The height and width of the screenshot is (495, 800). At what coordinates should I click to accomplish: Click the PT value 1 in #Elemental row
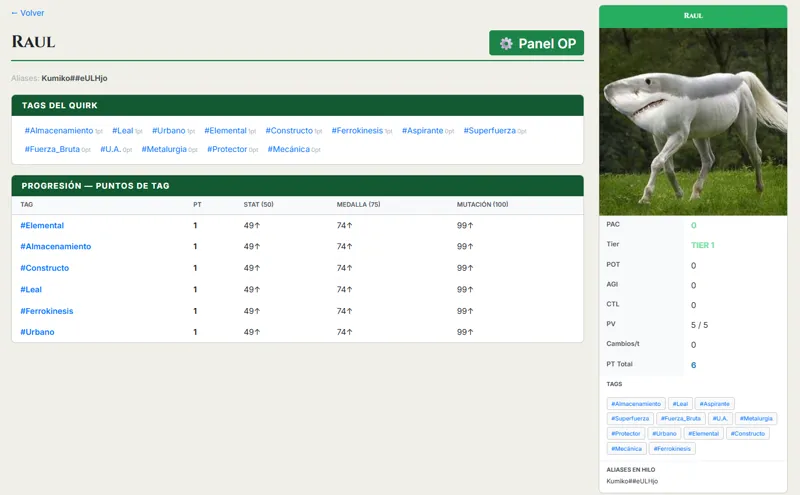tap(195, 225)
